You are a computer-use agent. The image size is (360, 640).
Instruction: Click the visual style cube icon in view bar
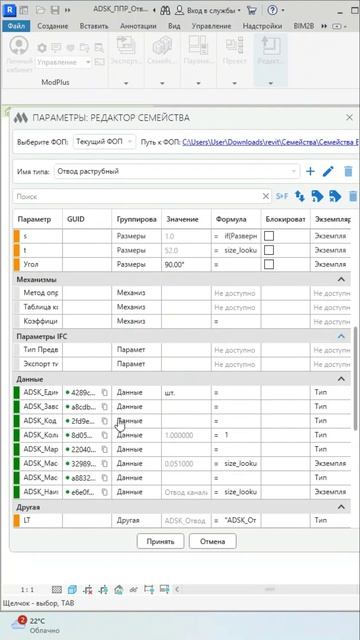(72, 589)
